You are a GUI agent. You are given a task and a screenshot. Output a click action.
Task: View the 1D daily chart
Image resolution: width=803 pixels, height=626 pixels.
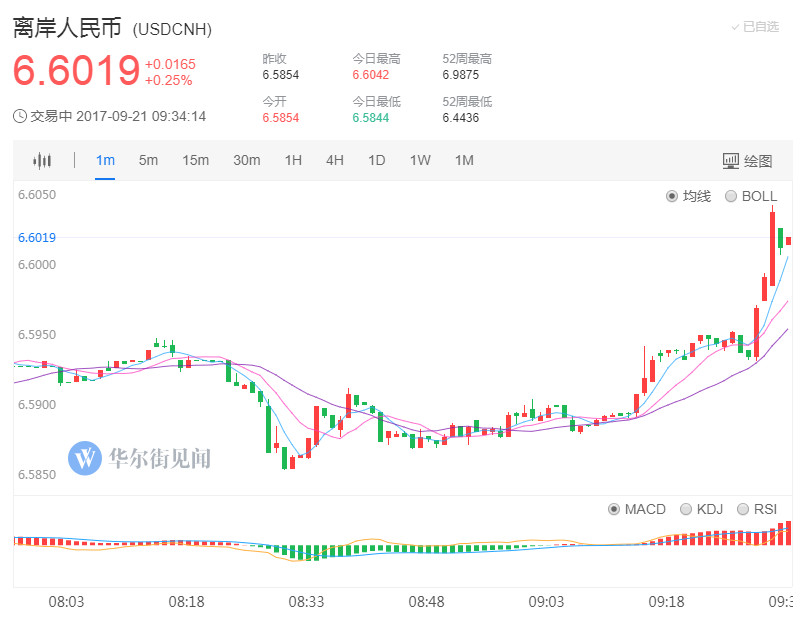(376, 161)
